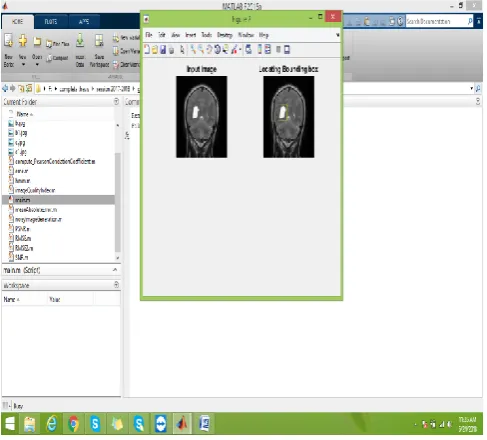Click the New Variable icon
Screen dimensions: 487x440
click(x=116, y=38)
